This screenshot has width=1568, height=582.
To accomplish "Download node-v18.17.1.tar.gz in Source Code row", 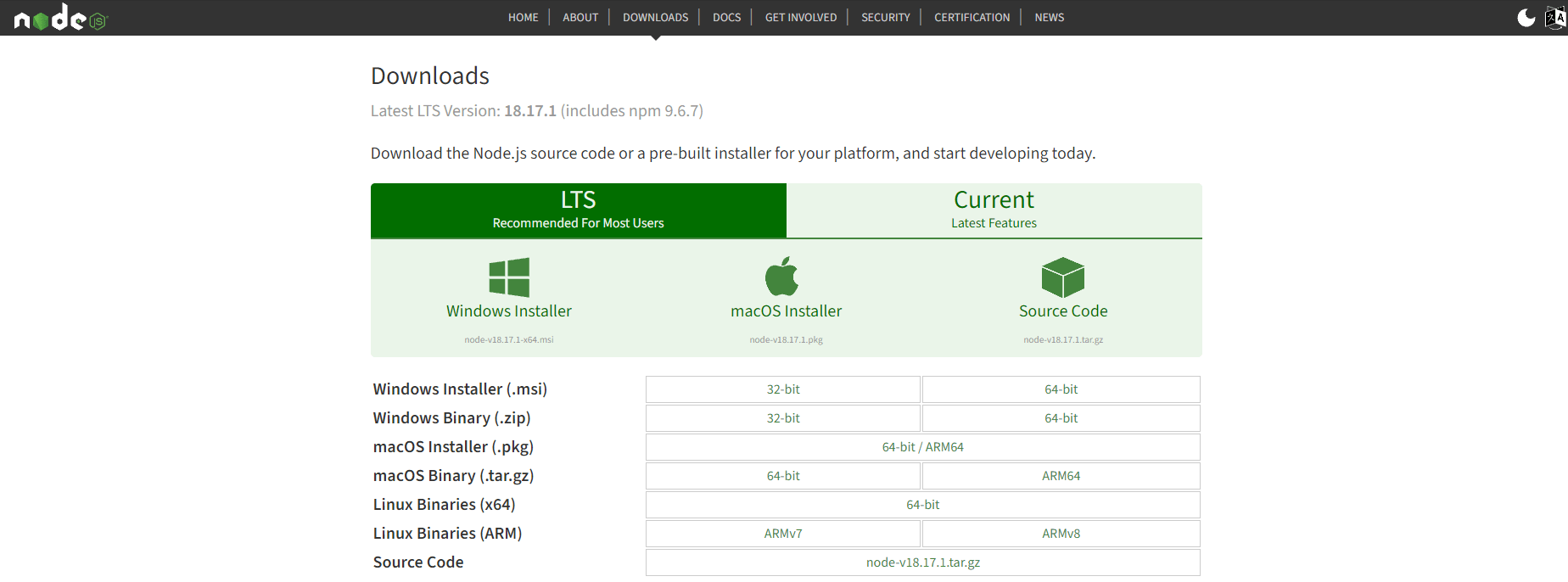I will pos(923,562).
